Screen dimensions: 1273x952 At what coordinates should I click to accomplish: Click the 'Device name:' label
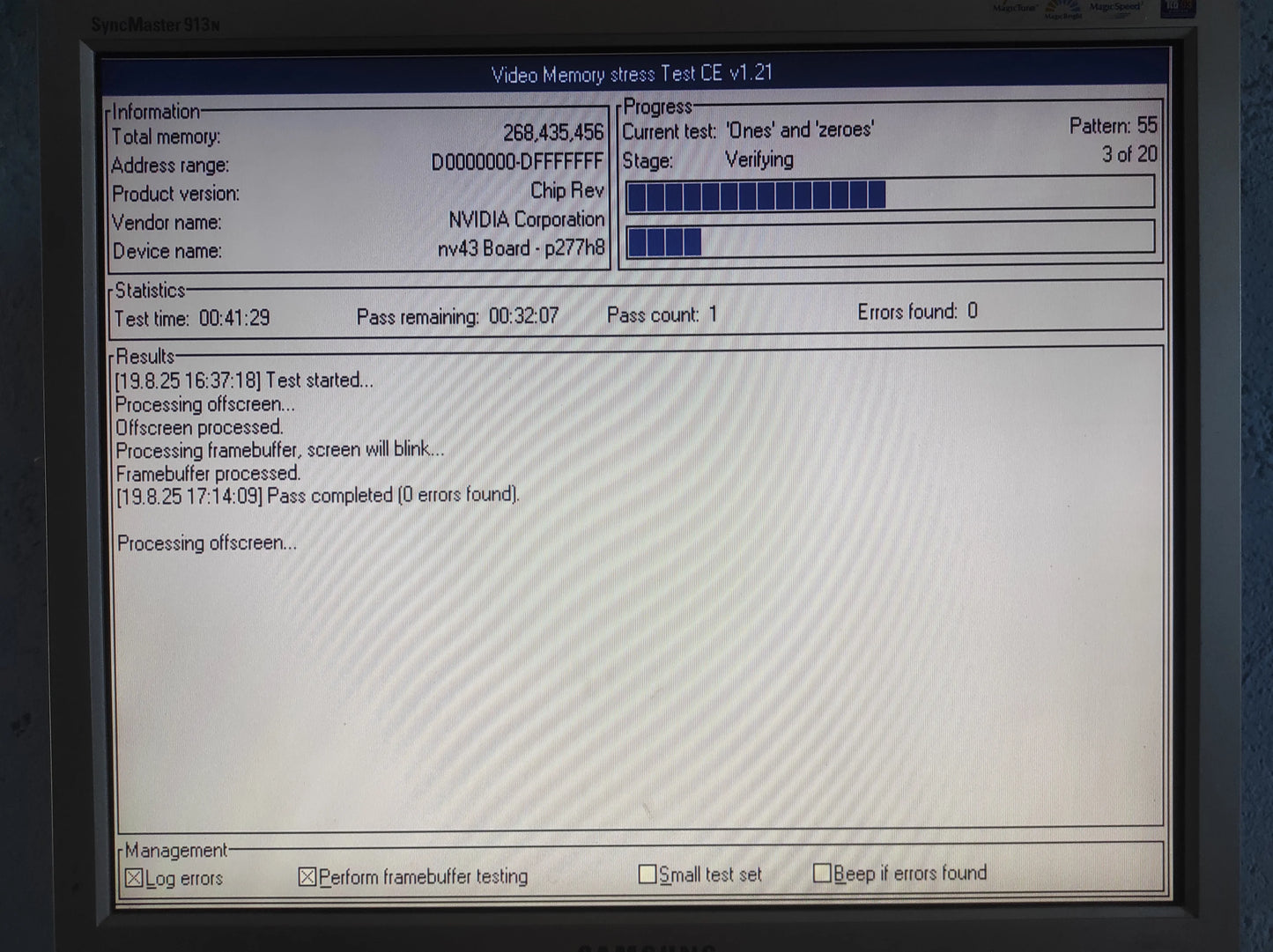click(167, 252)
